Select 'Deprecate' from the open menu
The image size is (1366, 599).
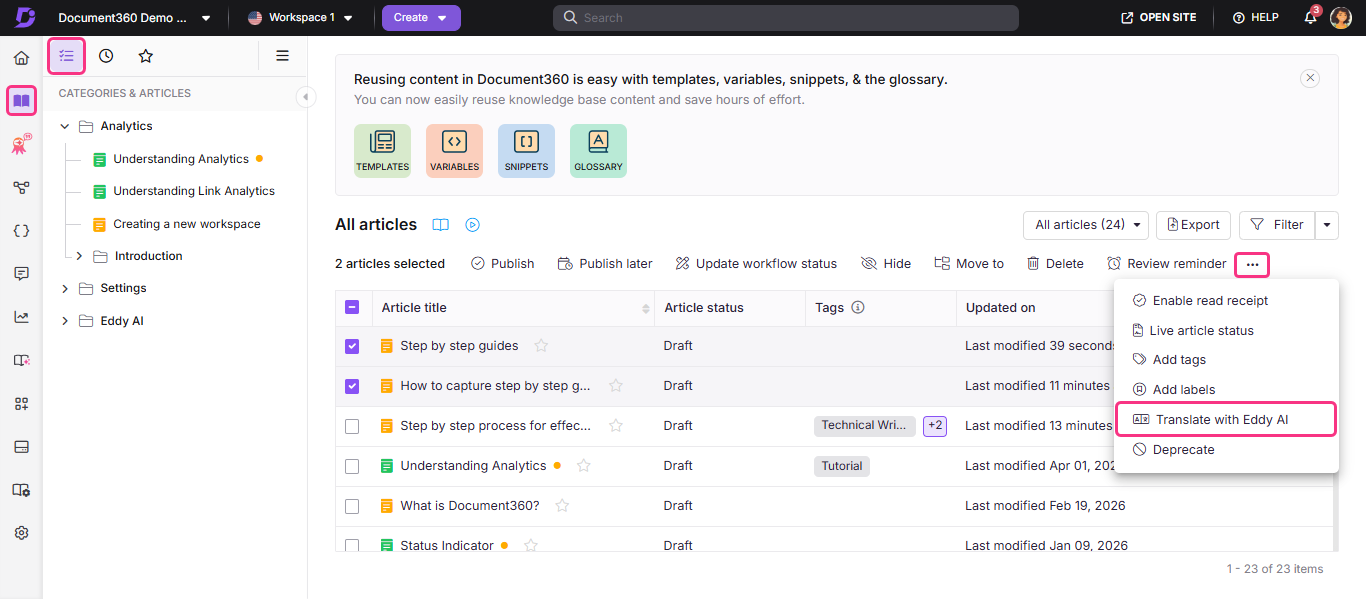click(x=1183, y=449)
